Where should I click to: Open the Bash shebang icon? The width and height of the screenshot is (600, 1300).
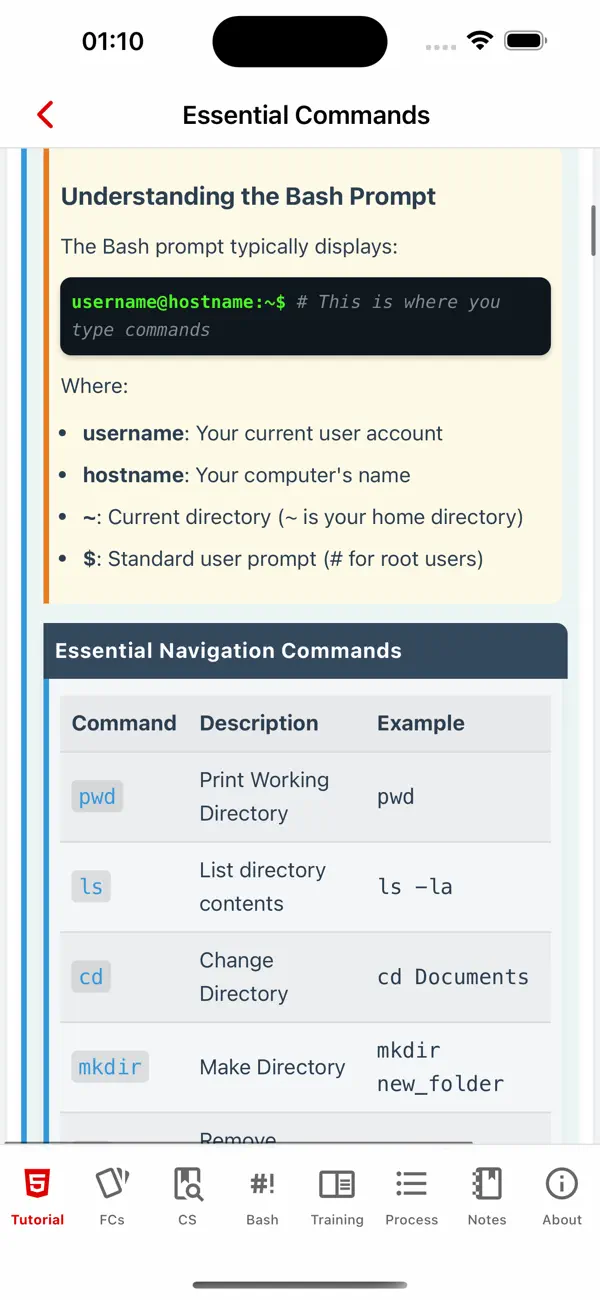[x=262, y=1185]
